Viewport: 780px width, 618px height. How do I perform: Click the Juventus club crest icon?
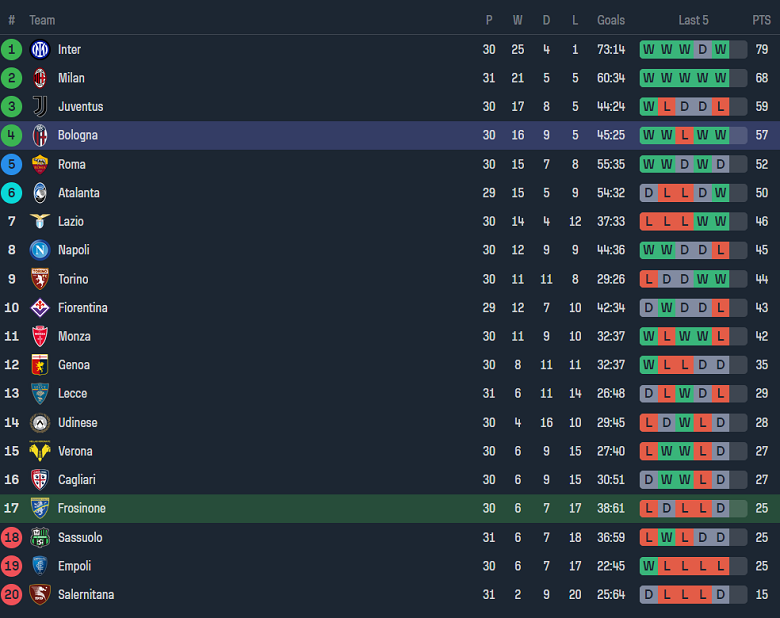tap(40, 107)
